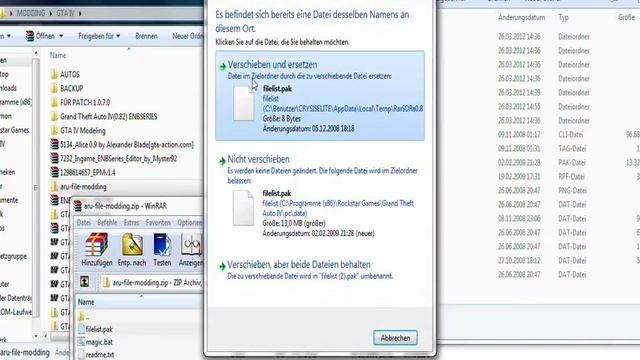
Task: Click WinRAR Testen icon
Action: 162,249
